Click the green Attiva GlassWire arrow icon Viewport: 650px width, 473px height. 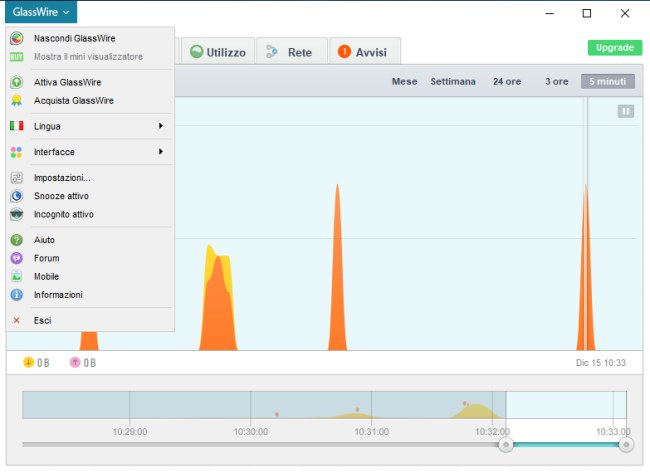[17, 82]
